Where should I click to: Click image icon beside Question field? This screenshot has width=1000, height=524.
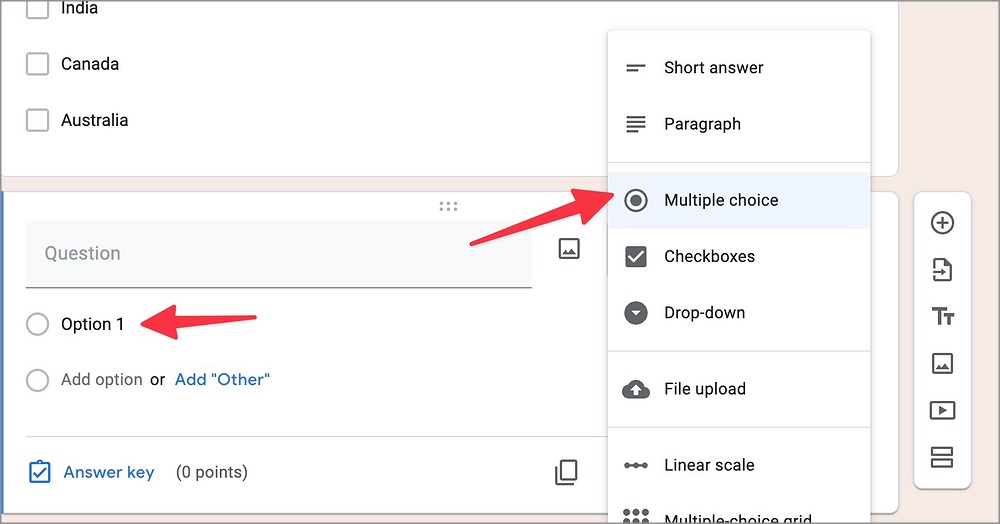click(569, 249)
